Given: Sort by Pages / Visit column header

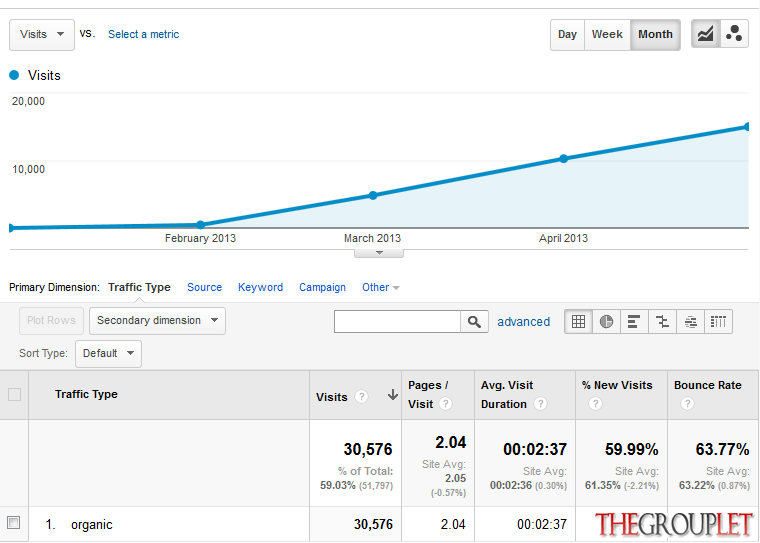Looking at the screenshot, I should (x=428, y=395).
